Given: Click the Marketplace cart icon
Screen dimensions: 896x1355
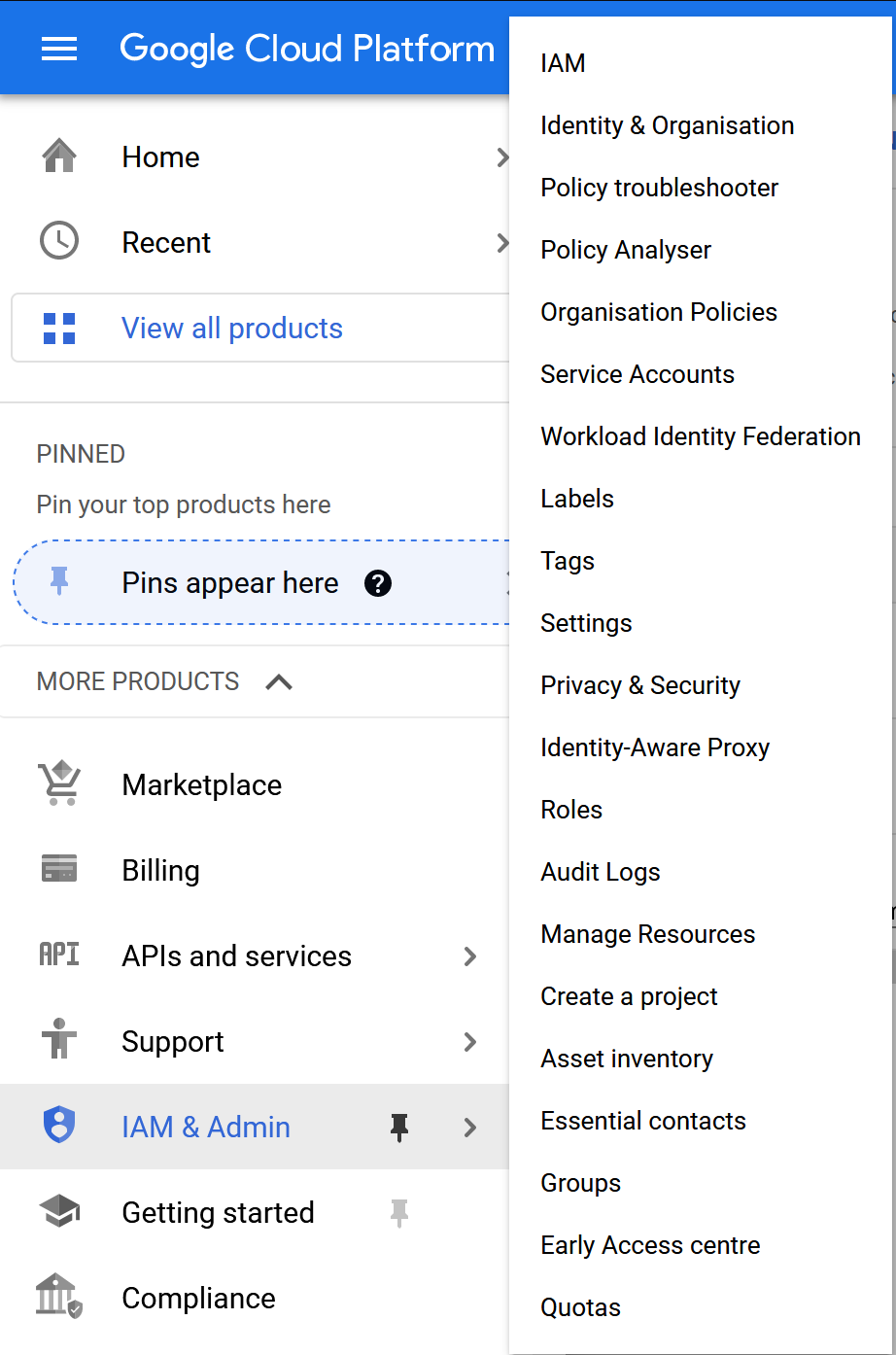Looking at the screenshot, I should point(59,783).
